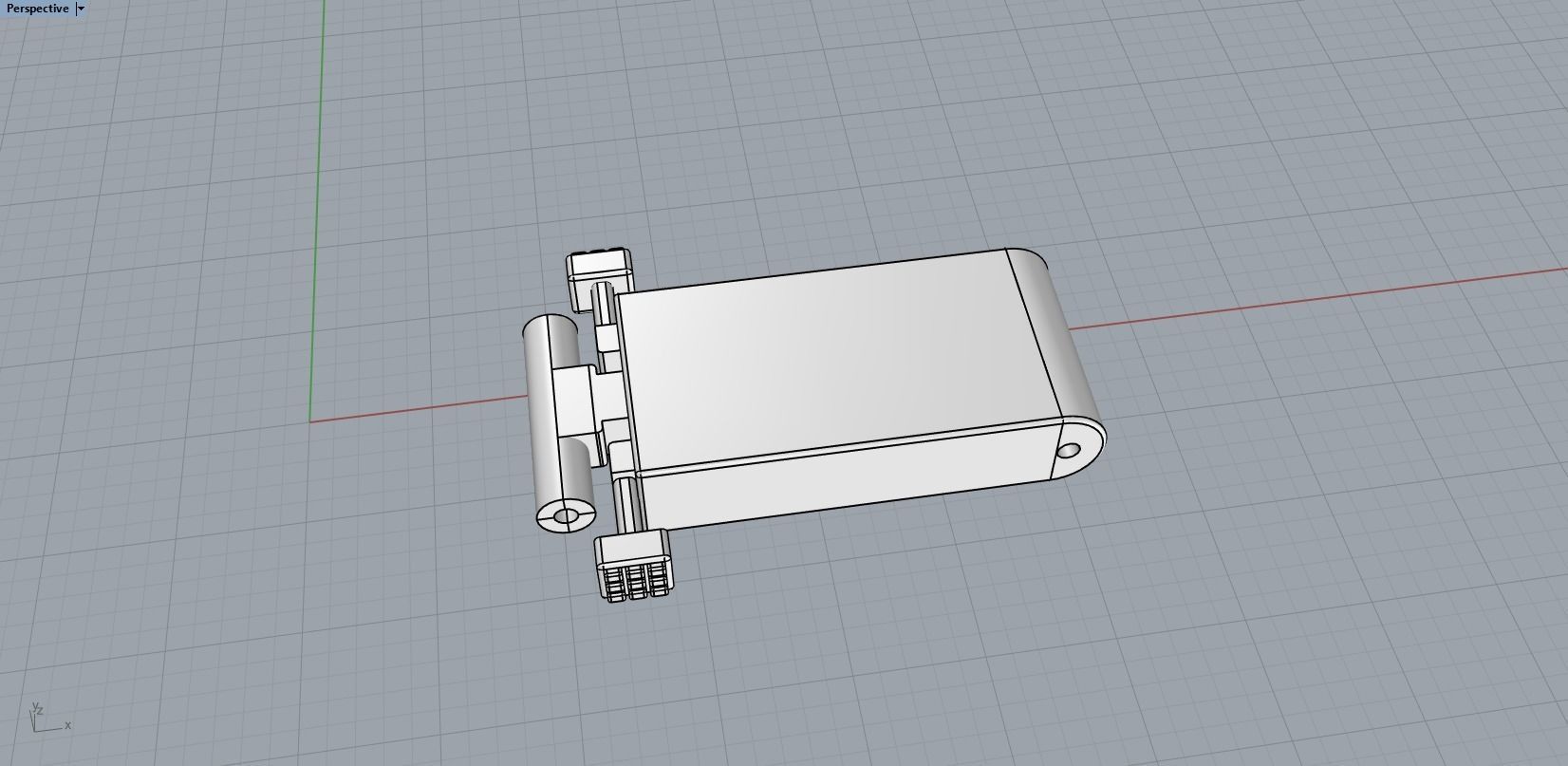The width and height of the screenshot is (1568, 766).
Task: Select the hollow cylinder at the model's left end
Action: click(559, 424)
